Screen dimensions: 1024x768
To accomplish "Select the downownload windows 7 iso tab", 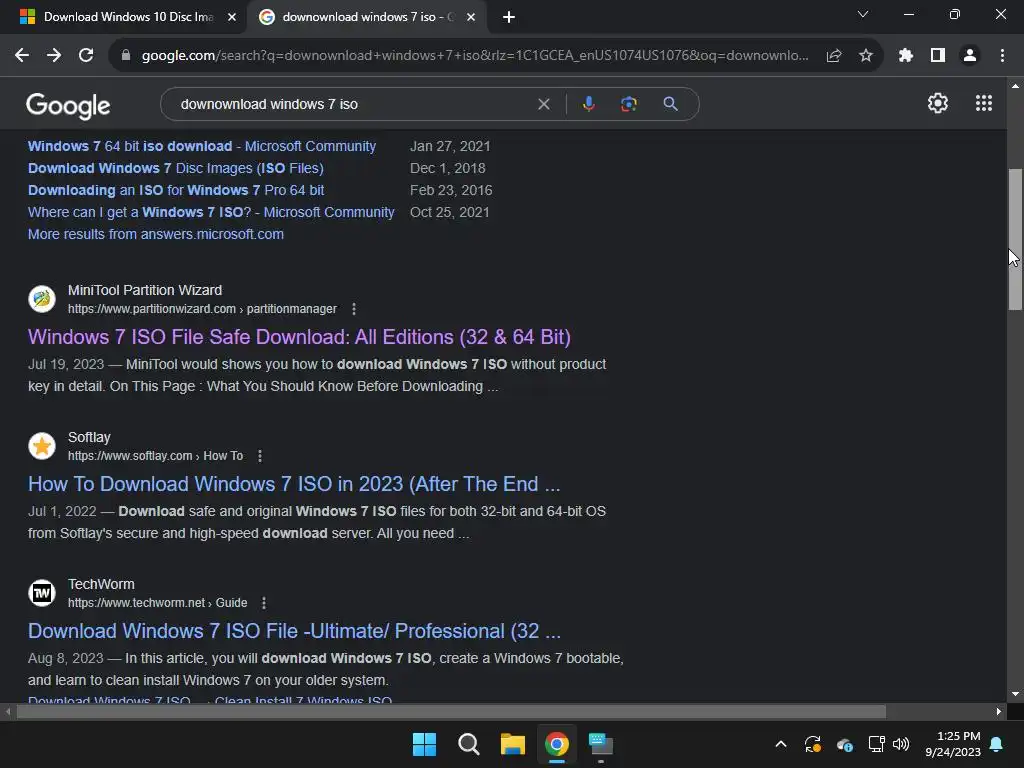I will tap(368, 17).
